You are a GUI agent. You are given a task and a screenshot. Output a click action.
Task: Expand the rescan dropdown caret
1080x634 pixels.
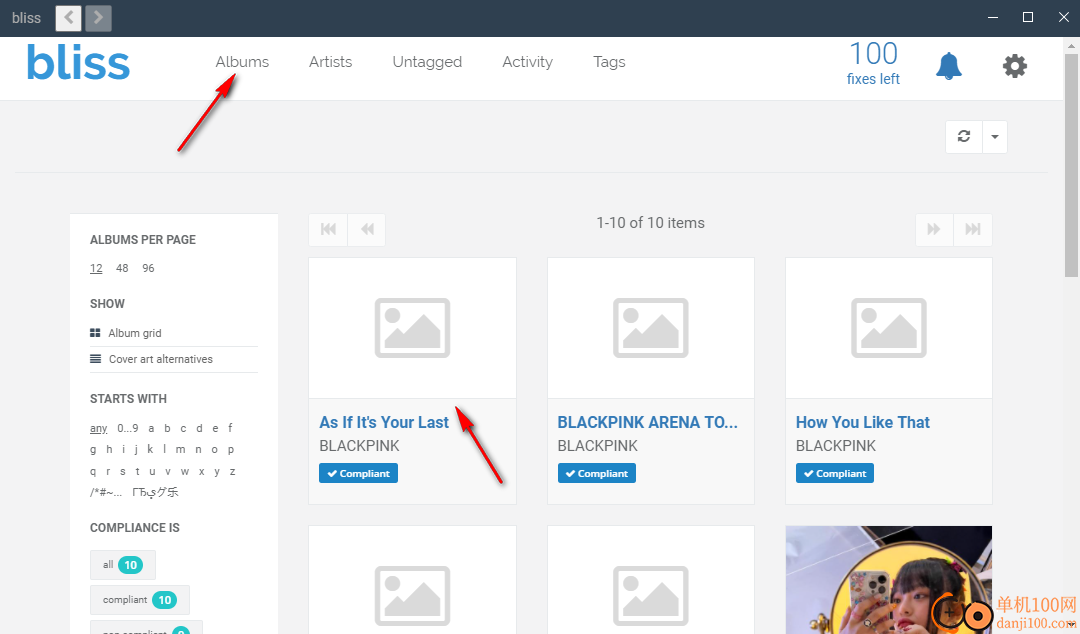[x=995, y=136]
